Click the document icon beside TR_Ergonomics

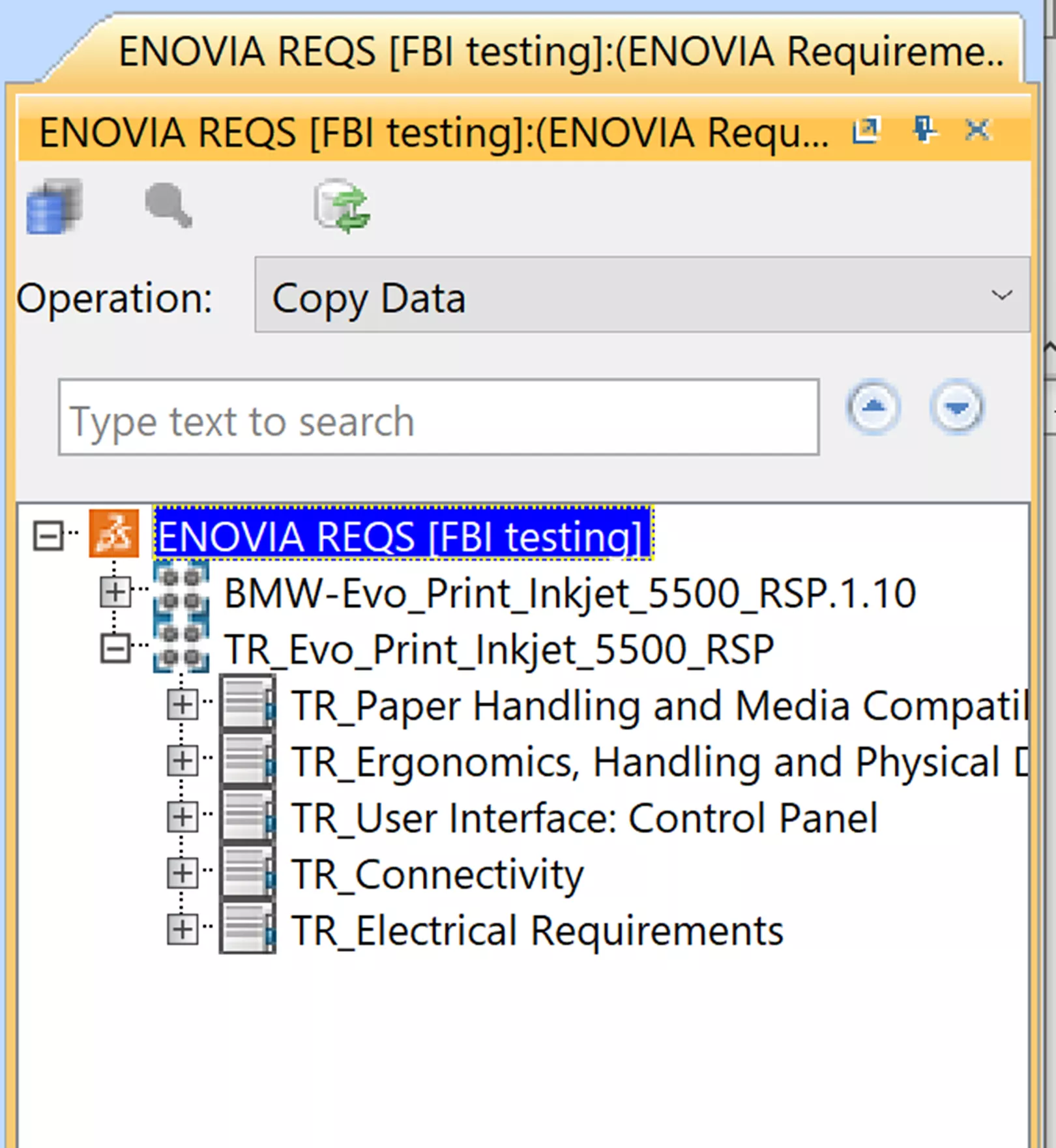[248, 759]
